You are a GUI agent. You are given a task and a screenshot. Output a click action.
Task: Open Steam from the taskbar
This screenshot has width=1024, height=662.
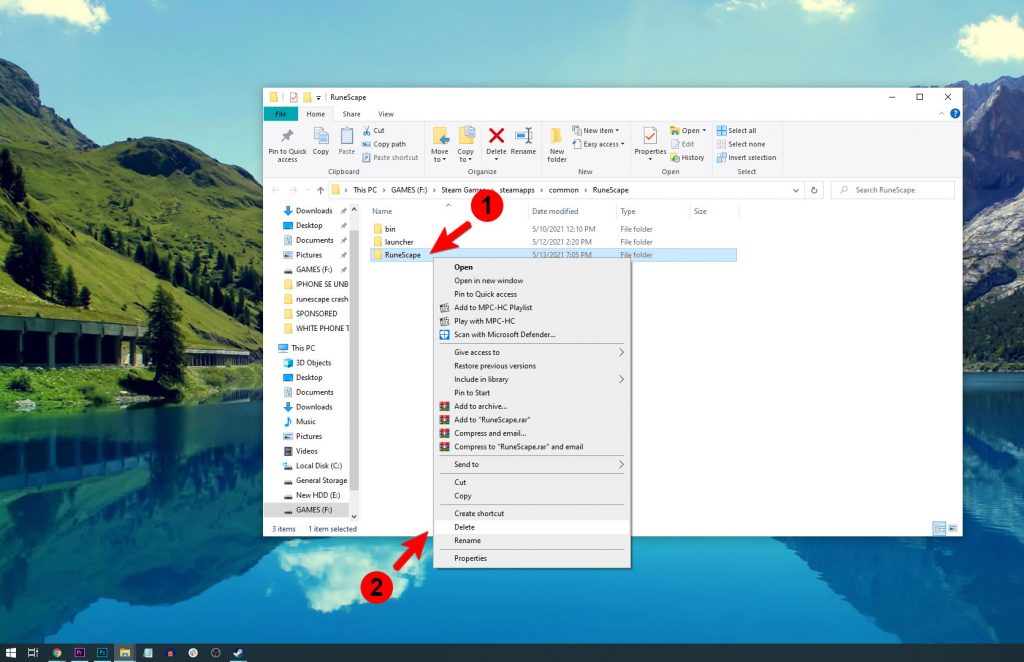point(238,652)
